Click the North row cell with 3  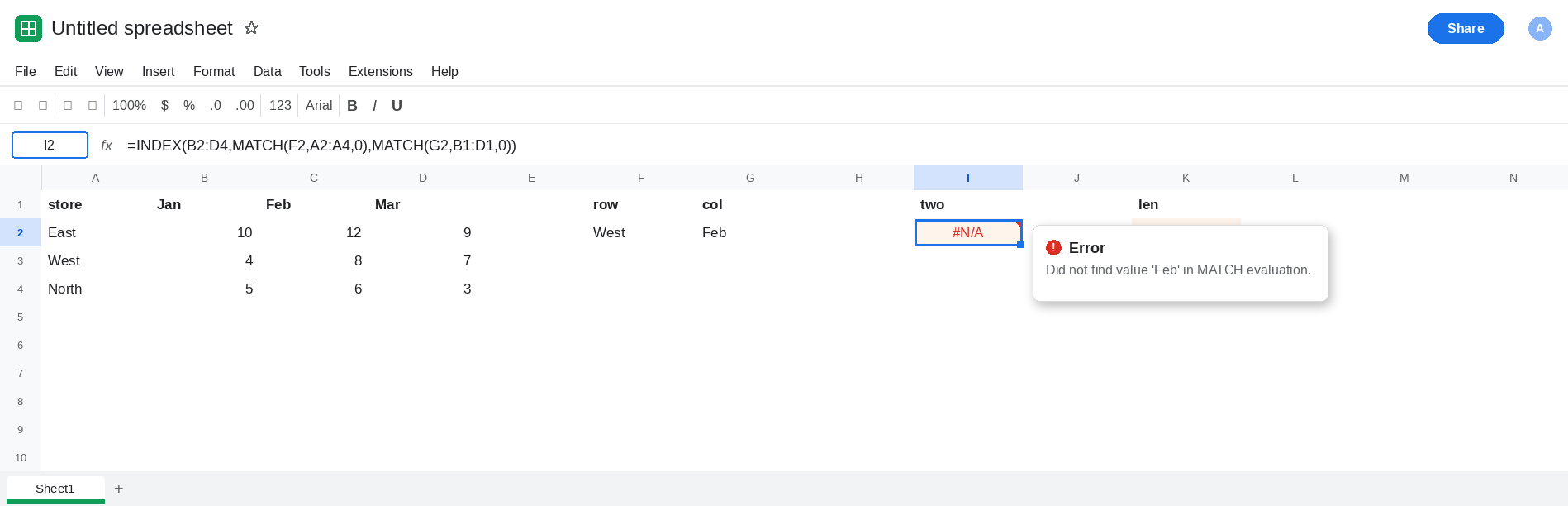[x=423, y=289]
